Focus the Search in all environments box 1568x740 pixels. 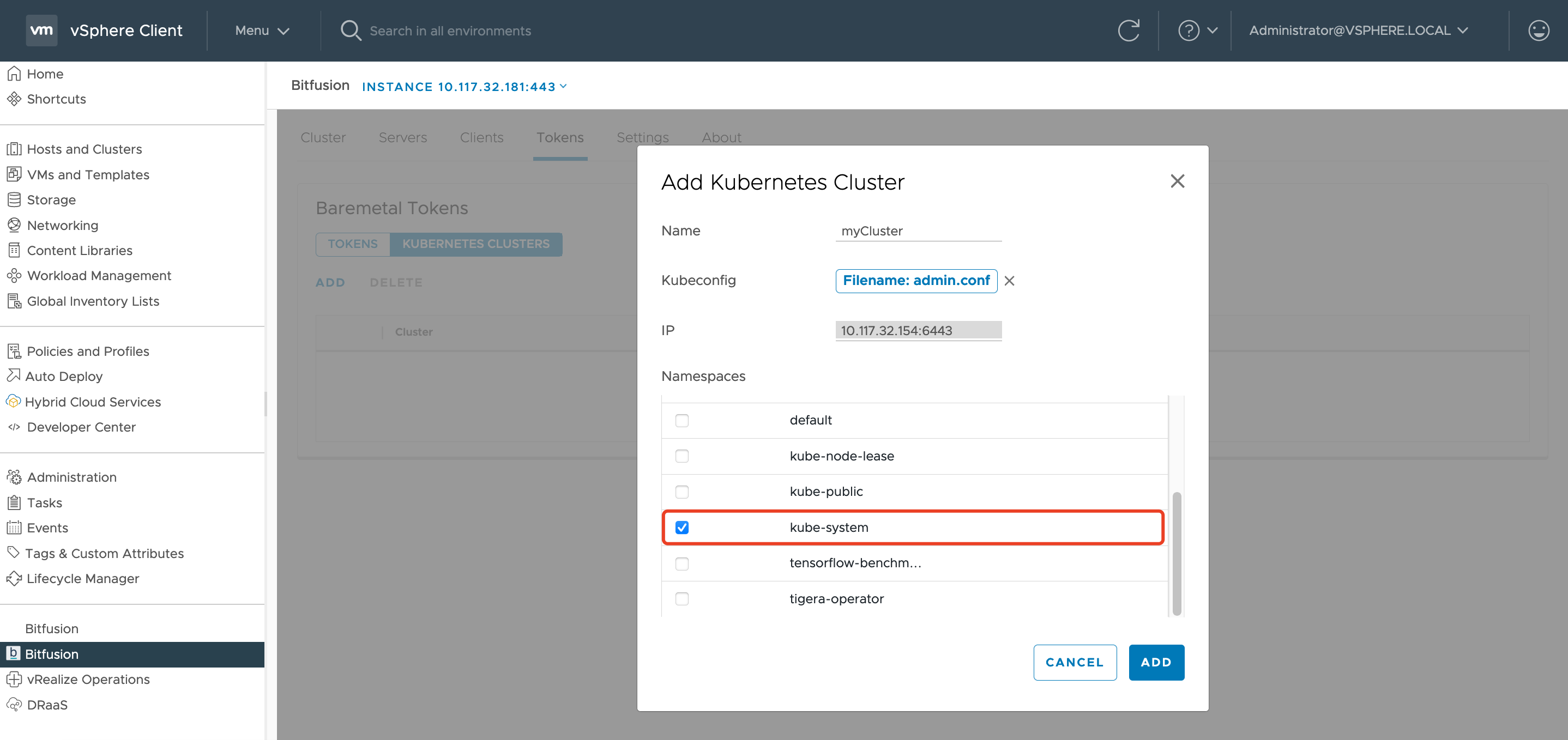click(450, 31)
